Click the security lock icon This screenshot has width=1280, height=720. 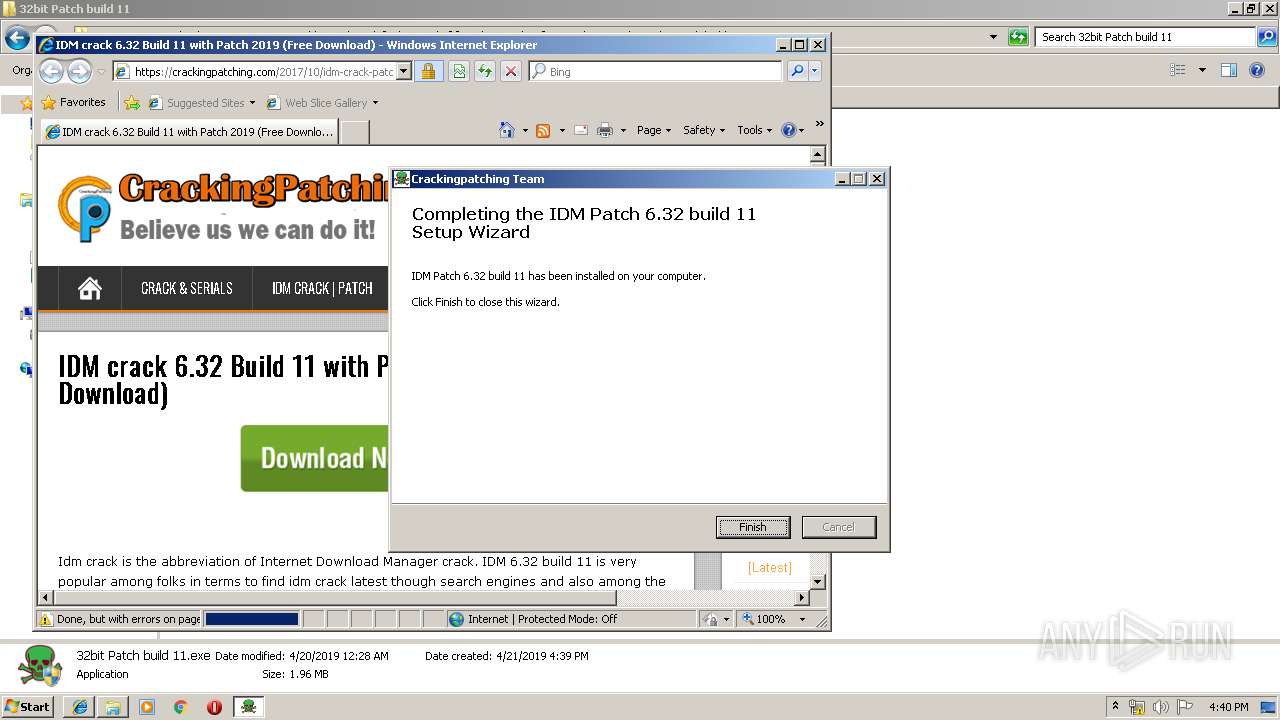pos(428,72)
